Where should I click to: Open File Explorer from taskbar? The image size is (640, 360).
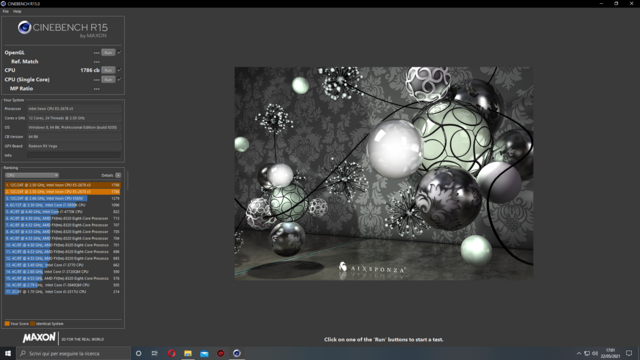188,353
